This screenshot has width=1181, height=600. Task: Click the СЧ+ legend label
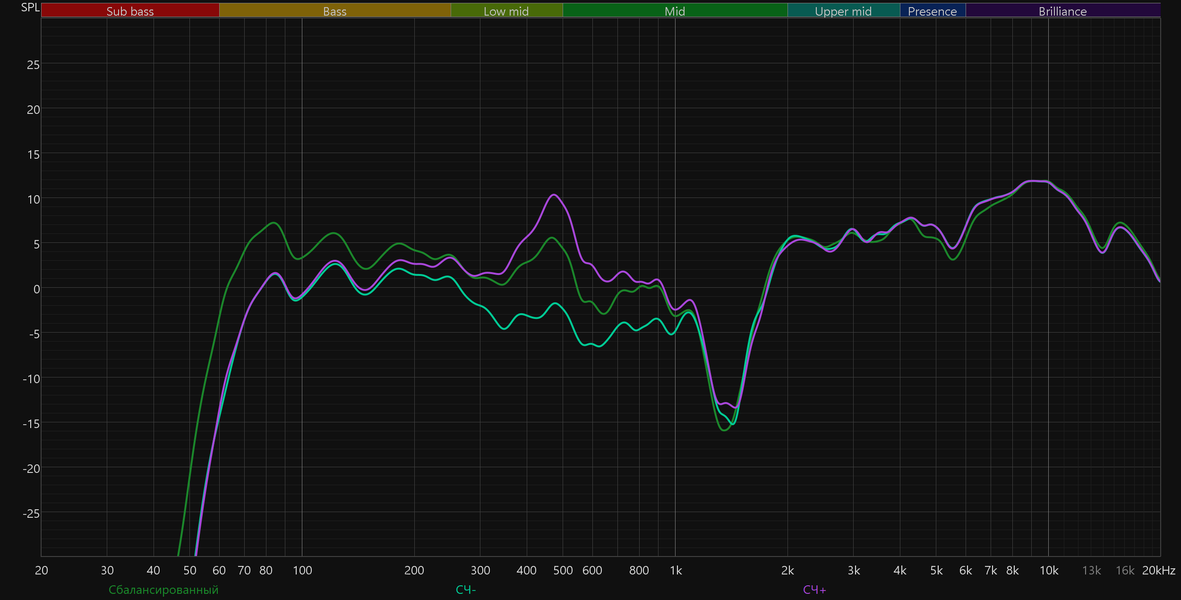tap(815, 590)
